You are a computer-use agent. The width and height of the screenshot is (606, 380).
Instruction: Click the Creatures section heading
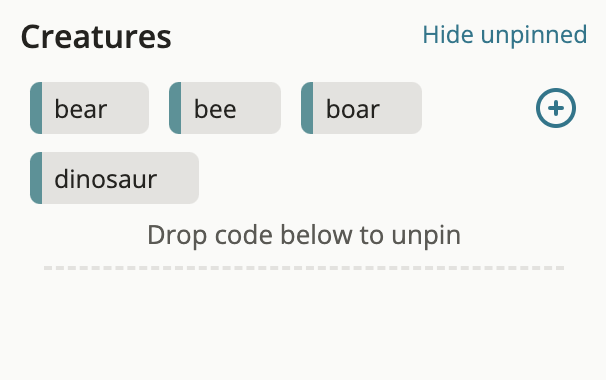coord(96,37)
